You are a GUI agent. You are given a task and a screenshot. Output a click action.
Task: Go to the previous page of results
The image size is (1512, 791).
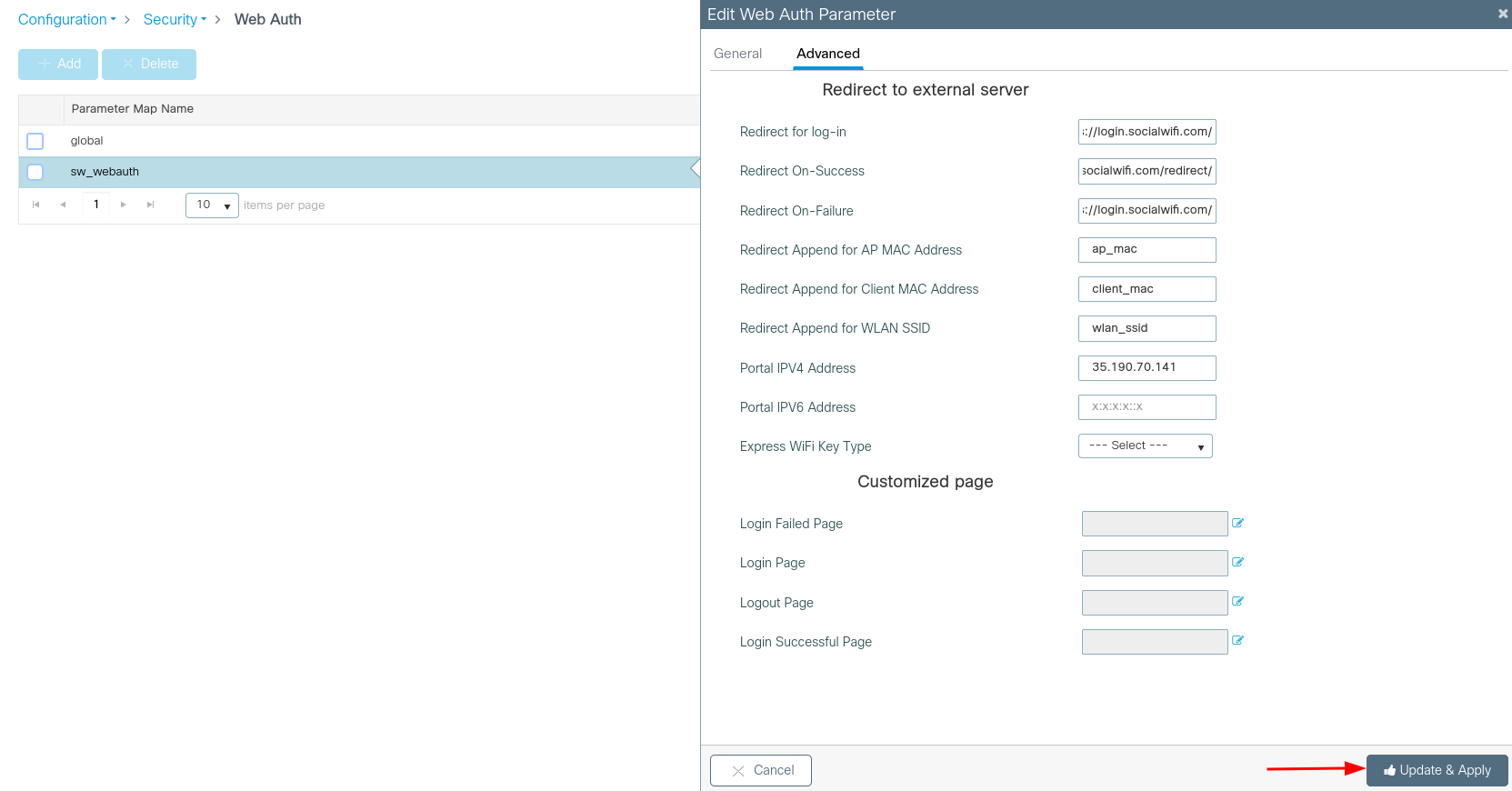(63, 205)
